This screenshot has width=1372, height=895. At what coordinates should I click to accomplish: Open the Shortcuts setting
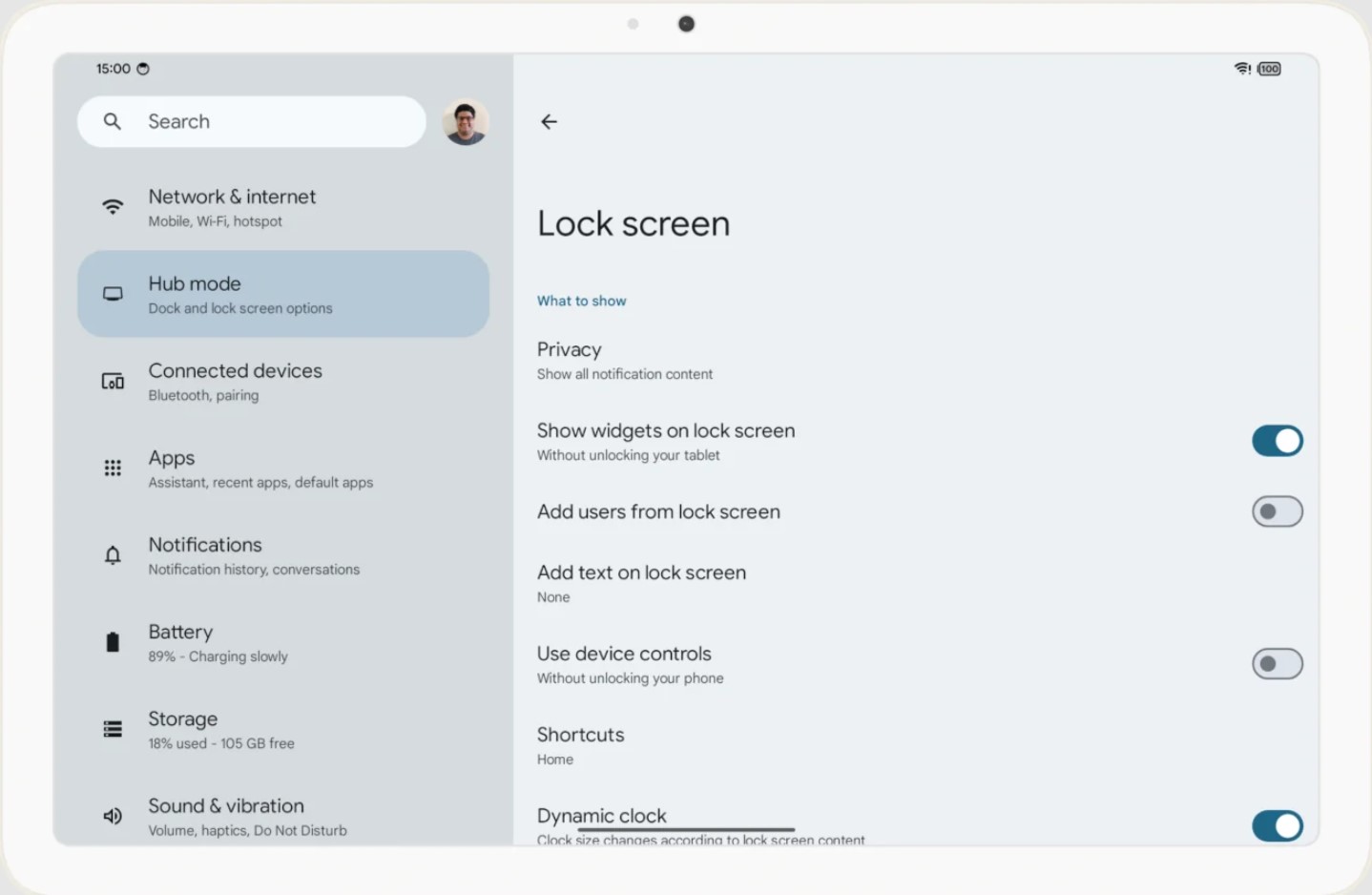pos(580,745)
